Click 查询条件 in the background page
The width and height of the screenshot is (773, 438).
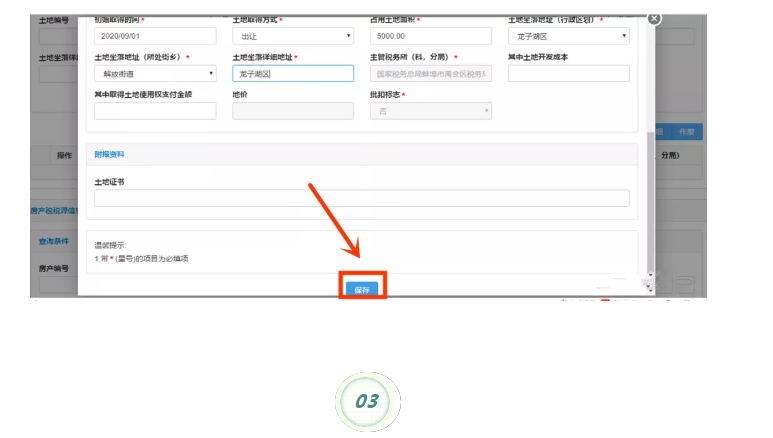click(x=54, y=241)
